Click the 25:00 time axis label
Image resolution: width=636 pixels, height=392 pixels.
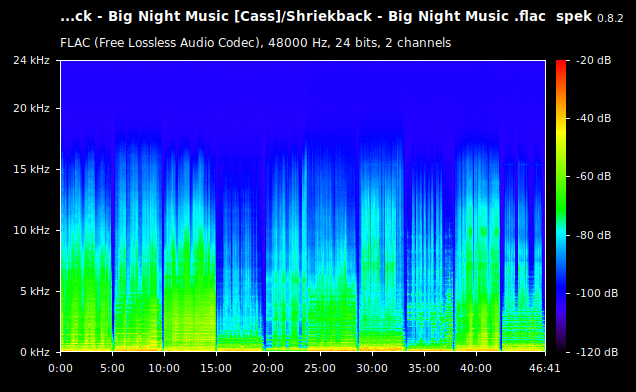[320, 368]
